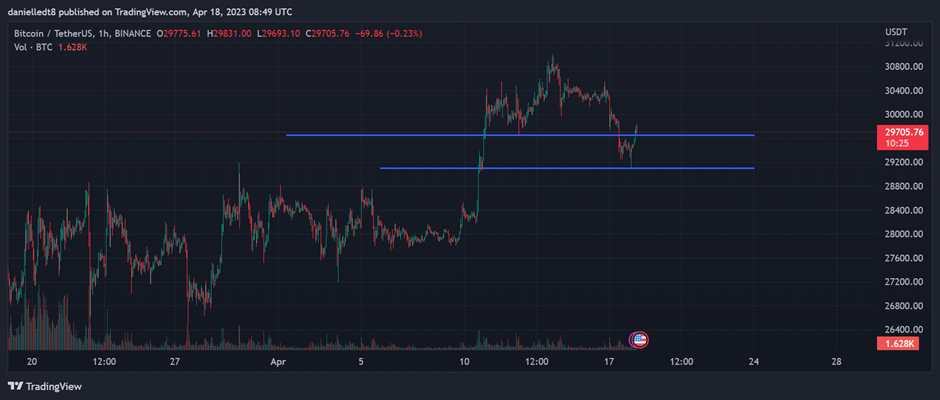
Task: Click the 30400.00 price axis label
Action: [x=903, y=91]
